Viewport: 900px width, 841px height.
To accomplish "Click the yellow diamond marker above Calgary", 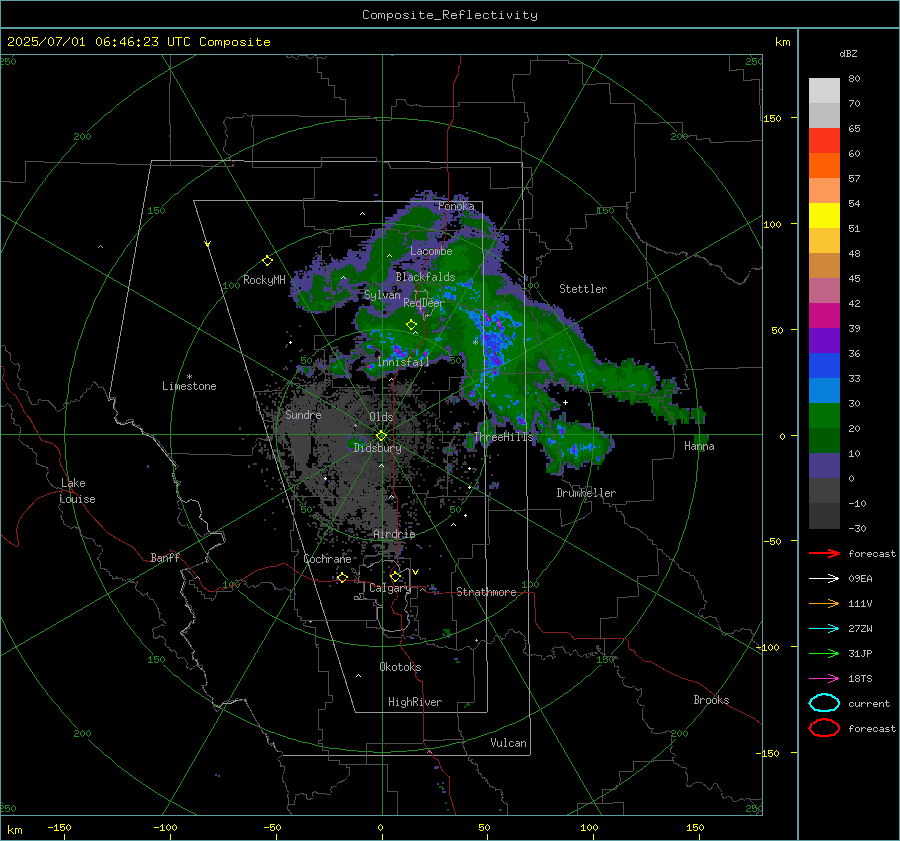I will click(395, 576).
